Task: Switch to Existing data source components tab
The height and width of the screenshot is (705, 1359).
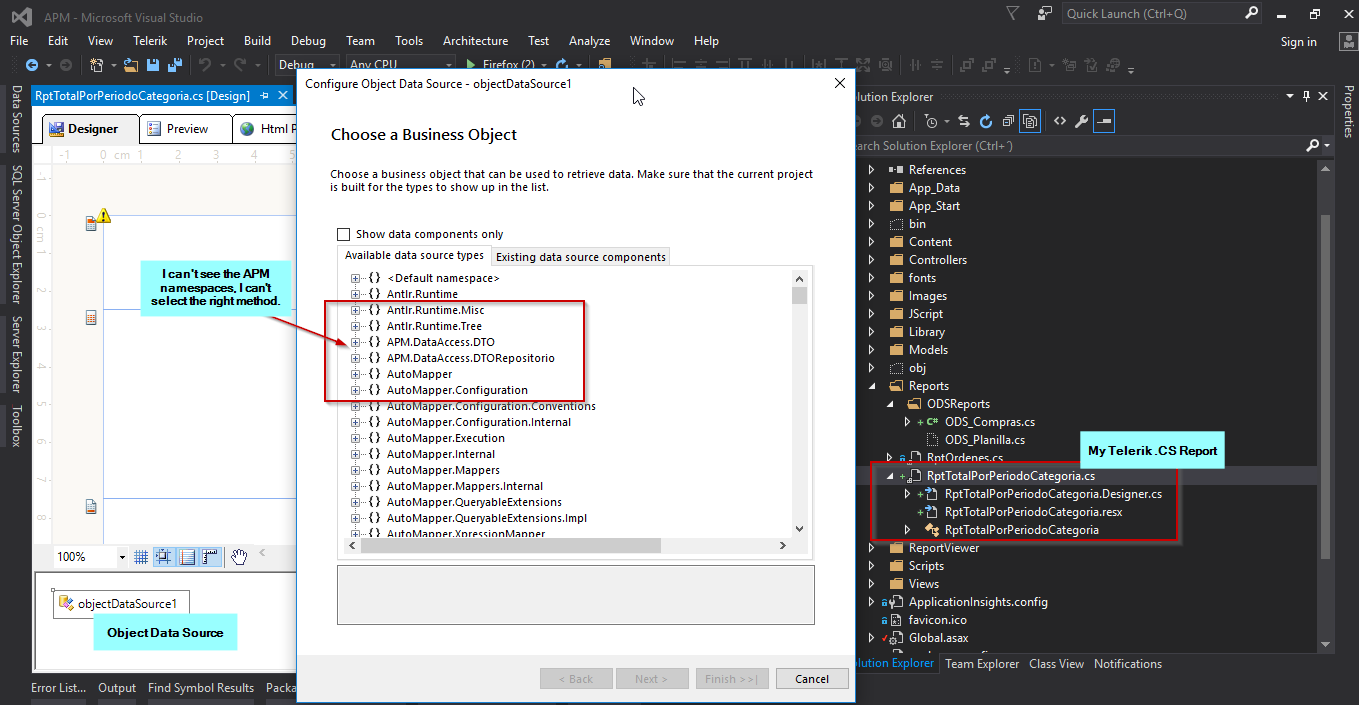Action: 581,257
